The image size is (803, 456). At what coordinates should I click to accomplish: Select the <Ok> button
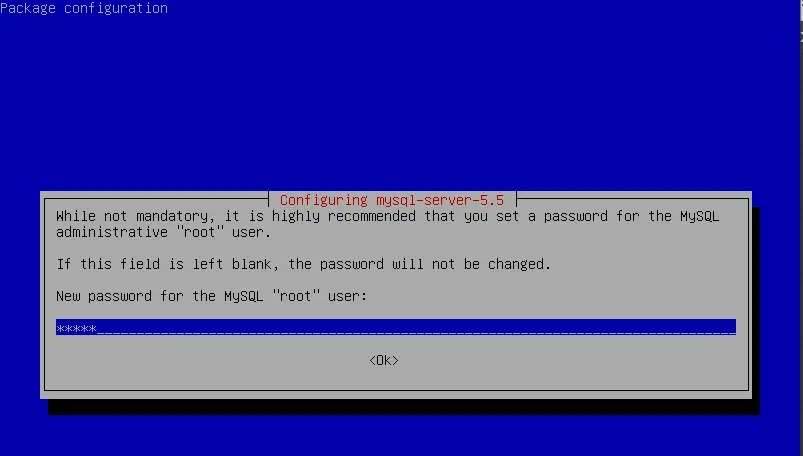pyautogui.click(x=384, y=360)
